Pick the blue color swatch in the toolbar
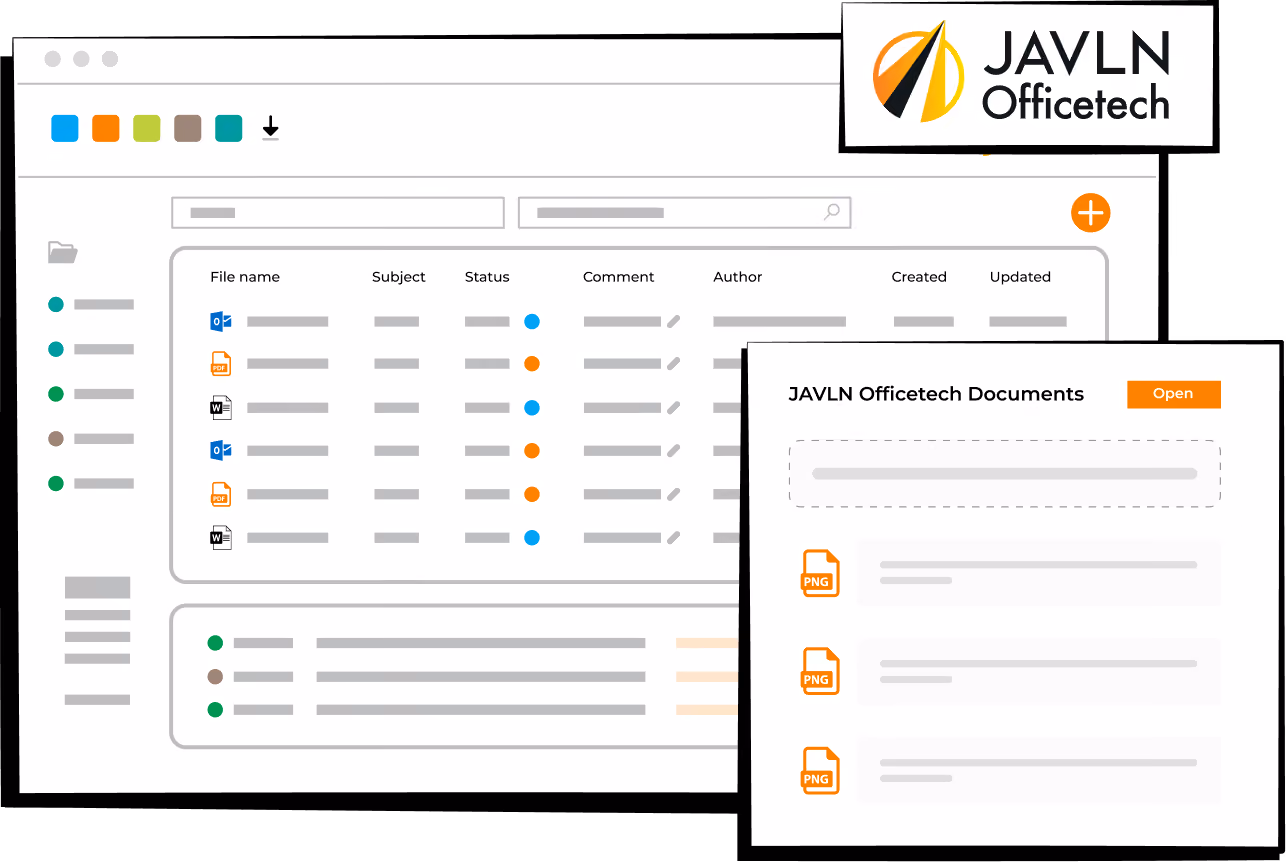 65,128
